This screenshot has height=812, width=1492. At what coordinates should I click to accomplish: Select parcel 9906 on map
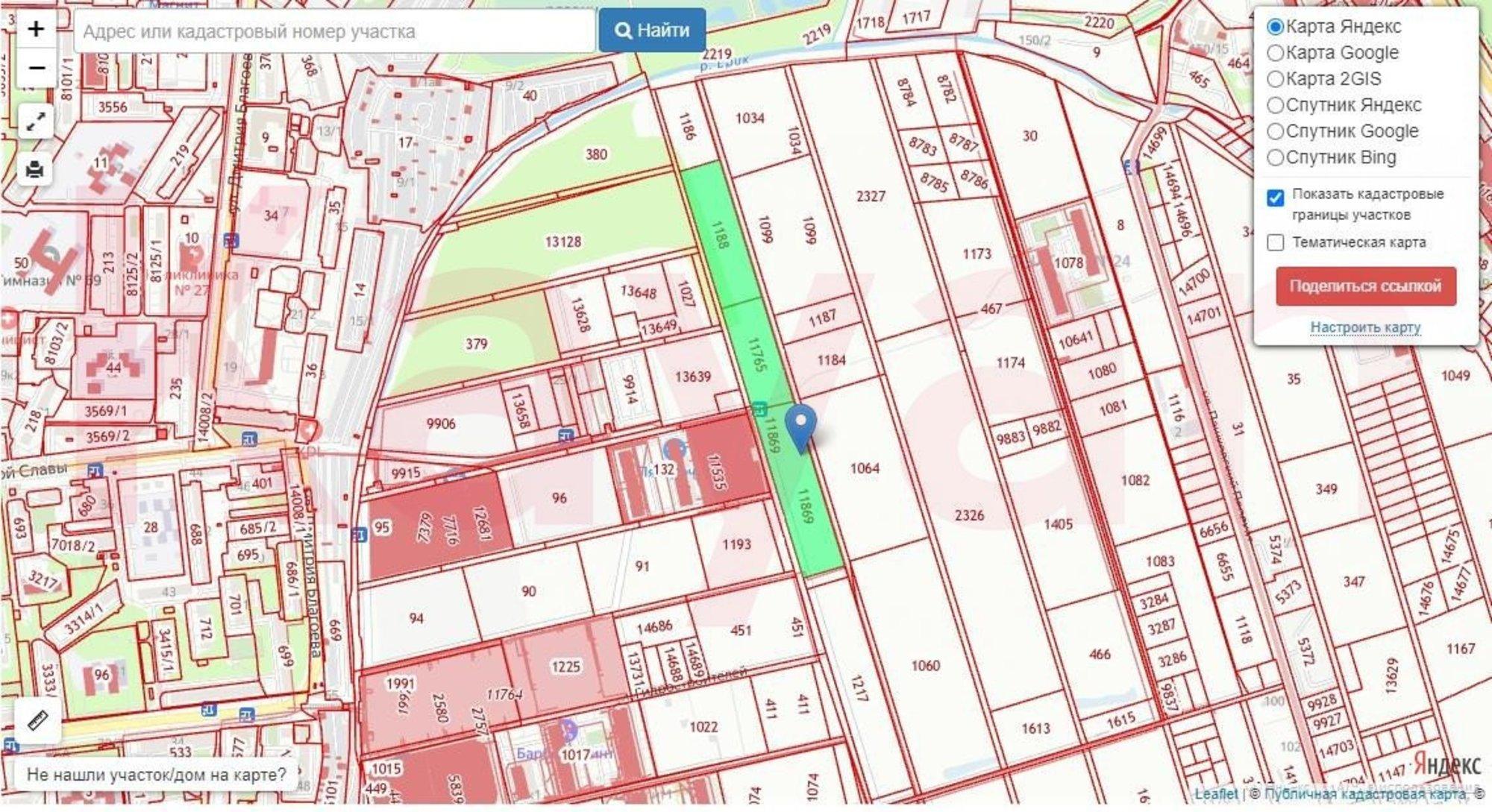click(x=440, y=424)
